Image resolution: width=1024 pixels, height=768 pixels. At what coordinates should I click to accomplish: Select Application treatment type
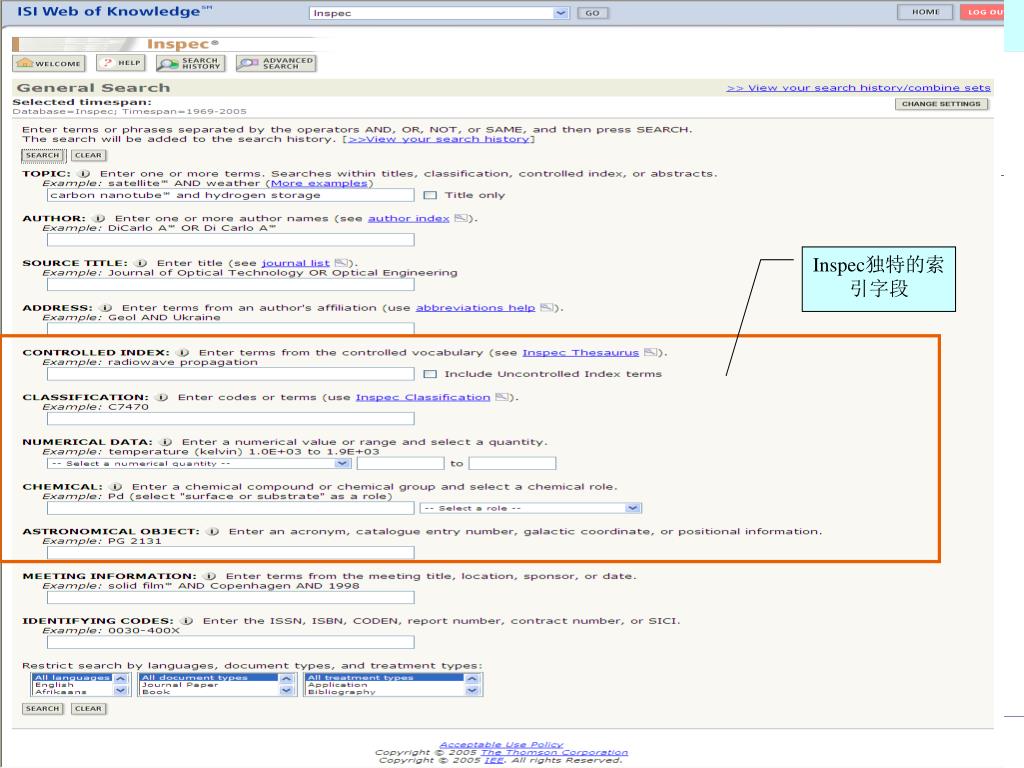point(338,685)
